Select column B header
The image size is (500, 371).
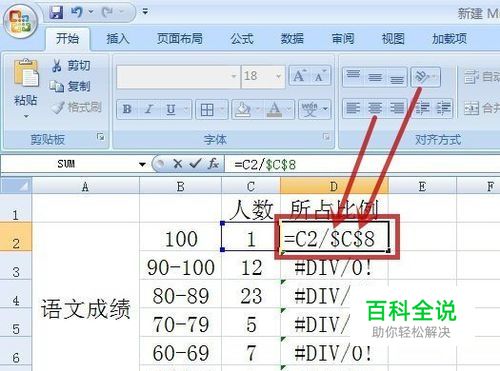[x=180, y=186]
